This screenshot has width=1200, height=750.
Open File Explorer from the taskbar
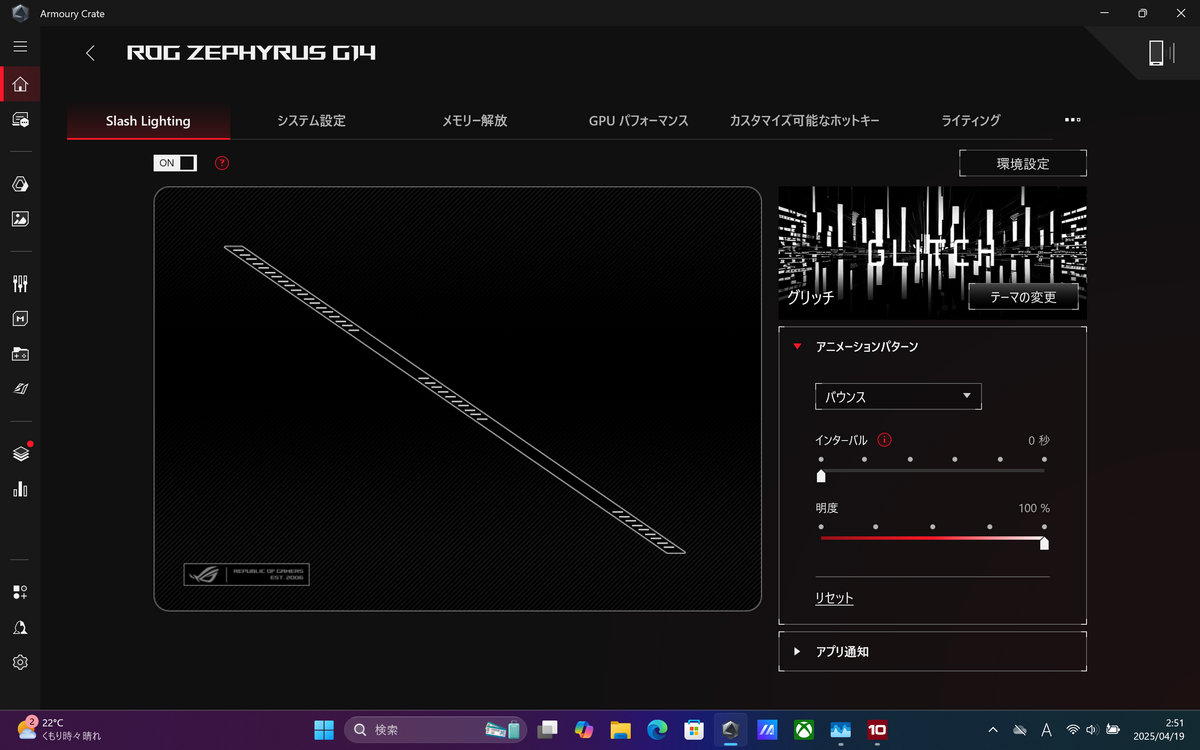(x=620, y=730)
